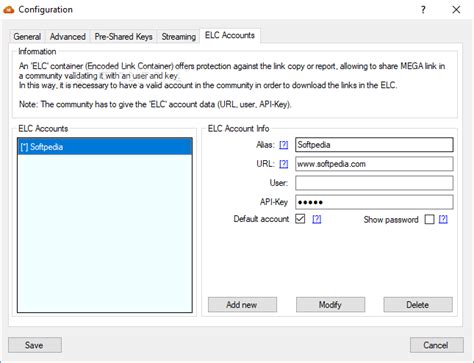Click the empty User input field

374,183
